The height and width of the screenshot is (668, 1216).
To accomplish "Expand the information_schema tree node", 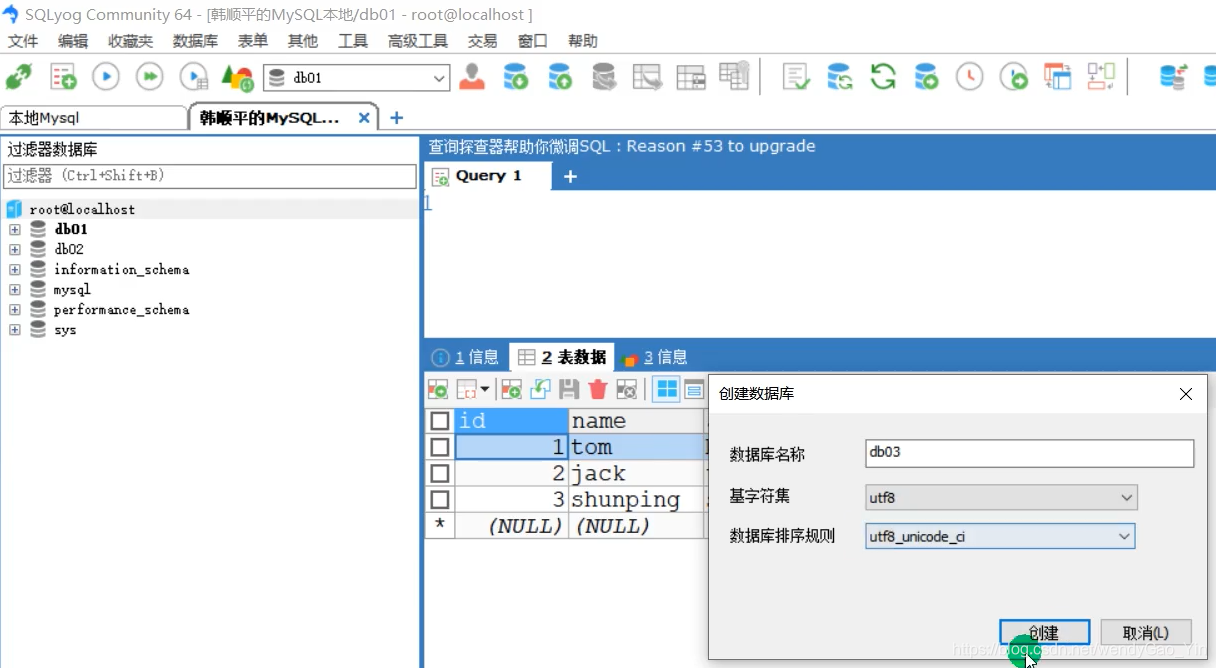I will coord(15,269).
